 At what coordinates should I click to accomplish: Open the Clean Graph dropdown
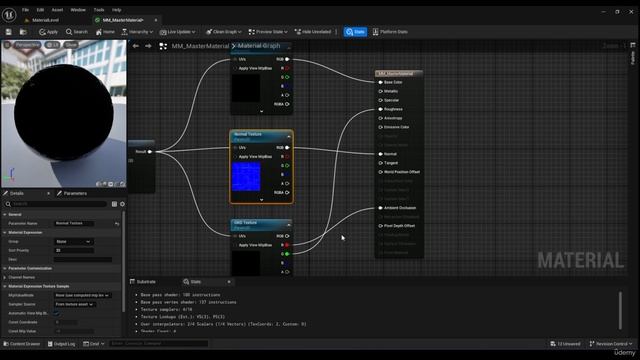point(224,32)
